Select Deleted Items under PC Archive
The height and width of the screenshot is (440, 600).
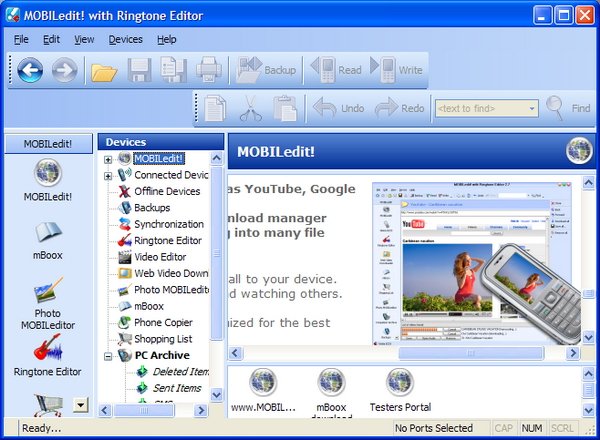point(181,372)
